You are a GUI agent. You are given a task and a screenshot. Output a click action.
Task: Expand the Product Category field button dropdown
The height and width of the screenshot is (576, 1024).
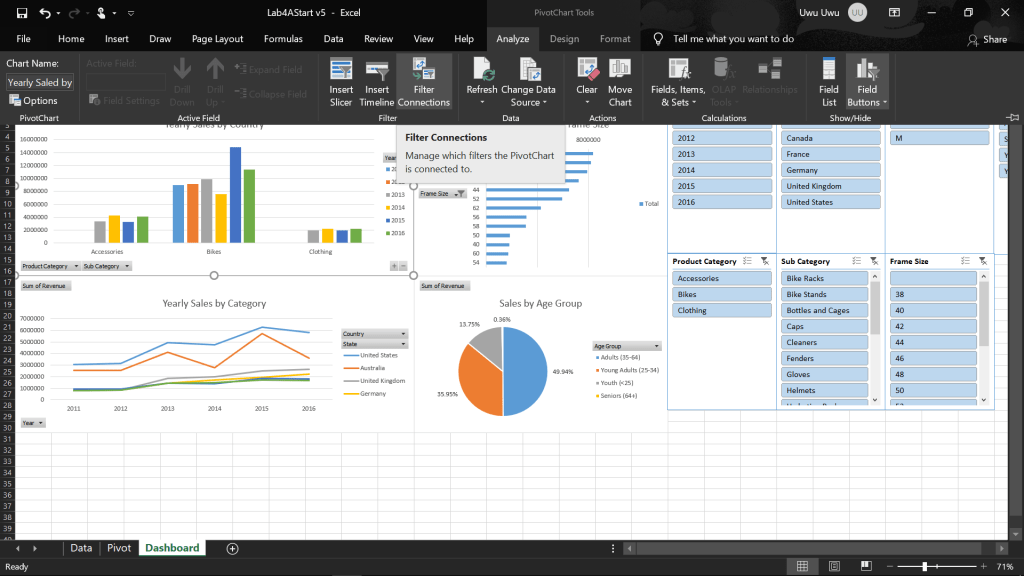(74, 267)
